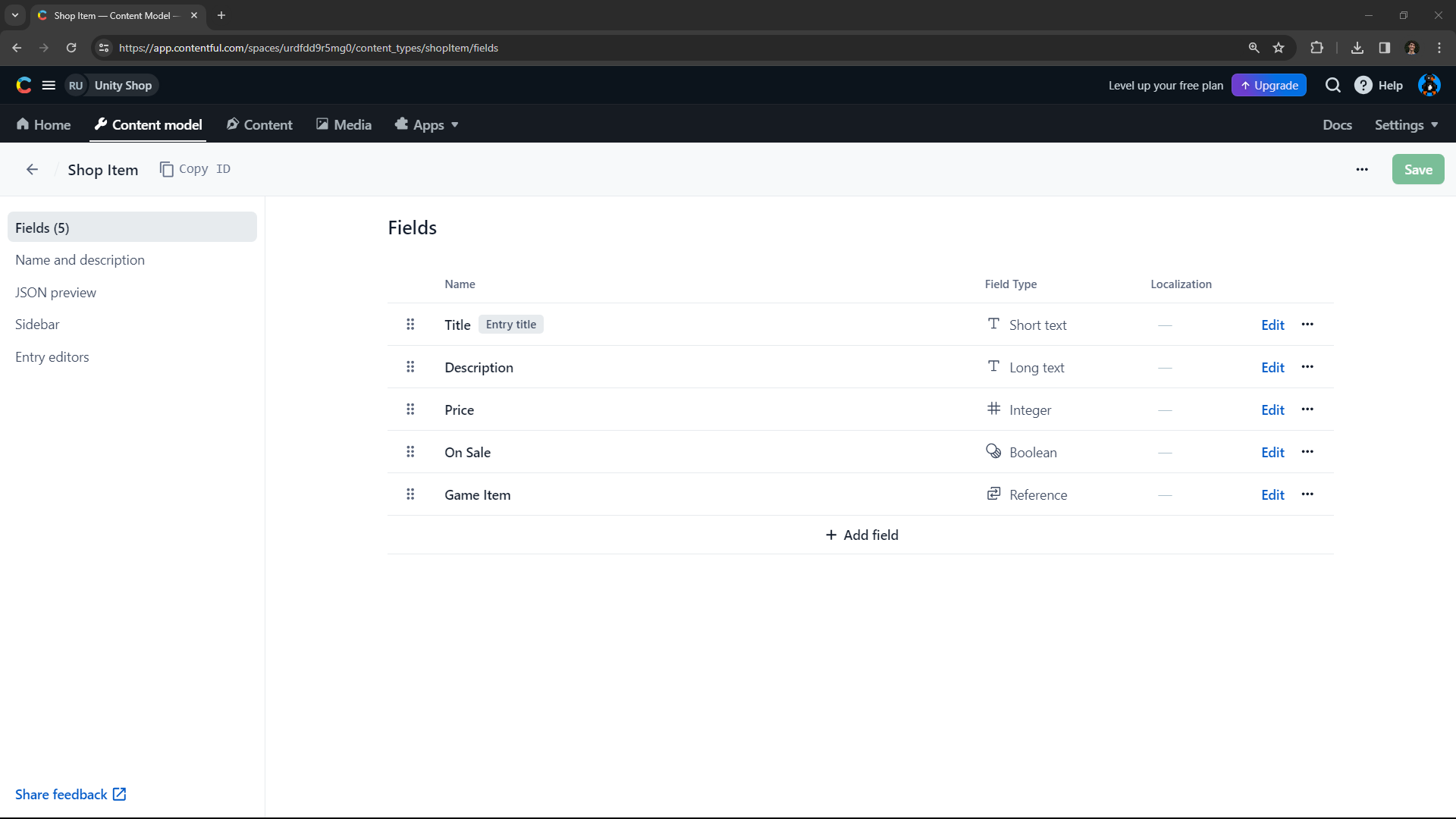Open the Unity Shop space switcher
The image size is (1456, 819).
[112, 86]
